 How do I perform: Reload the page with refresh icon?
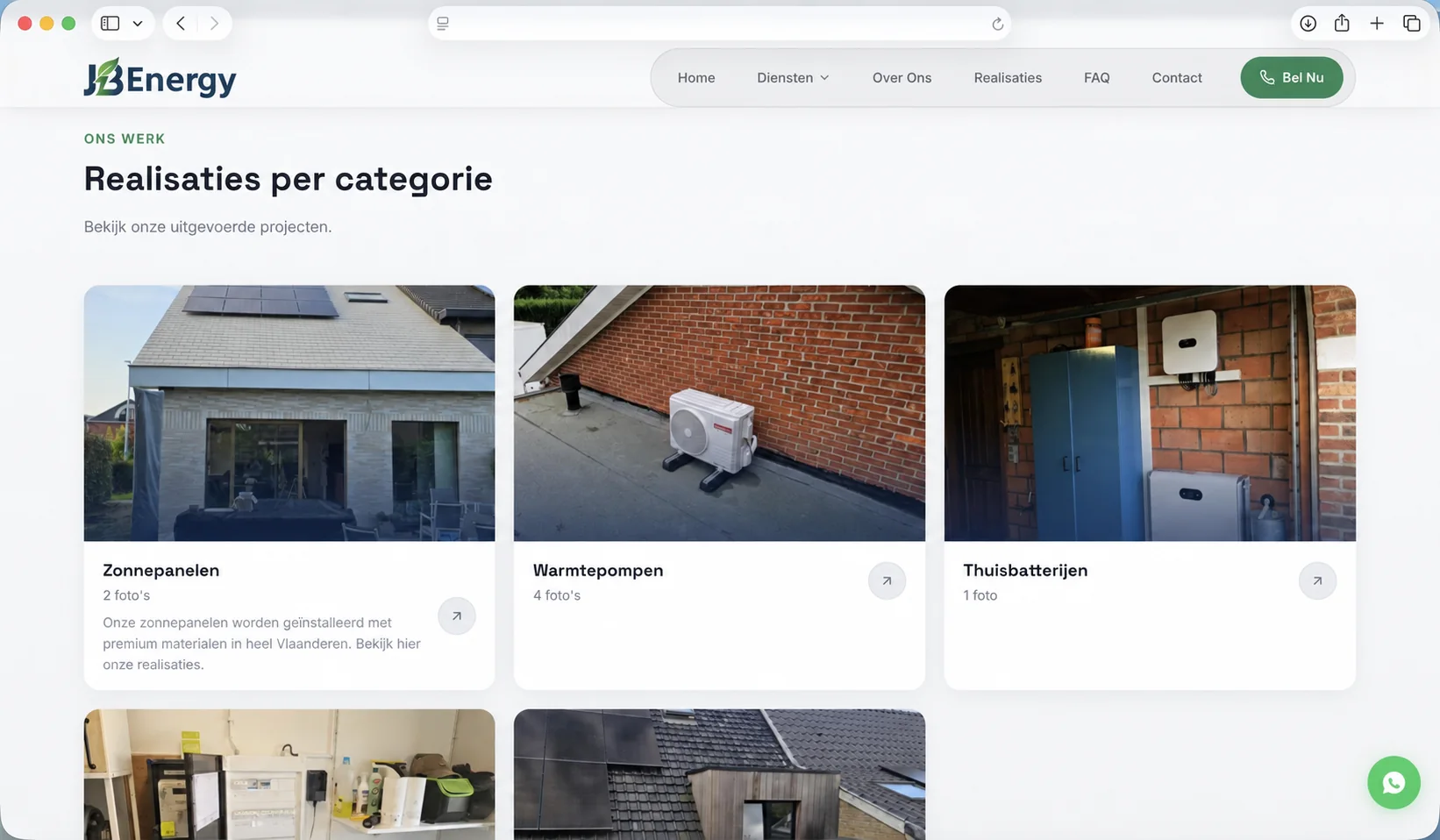[x=997, y=24]
